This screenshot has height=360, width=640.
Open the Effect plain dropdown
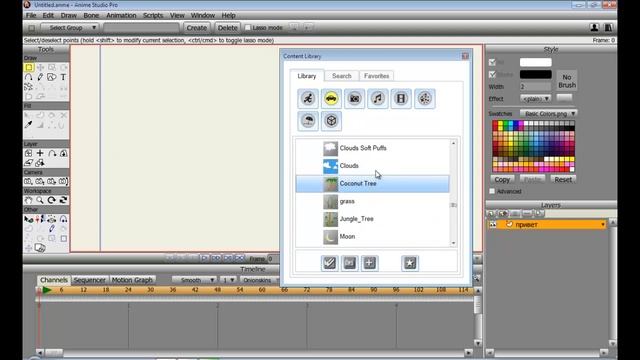pos(536,99)
